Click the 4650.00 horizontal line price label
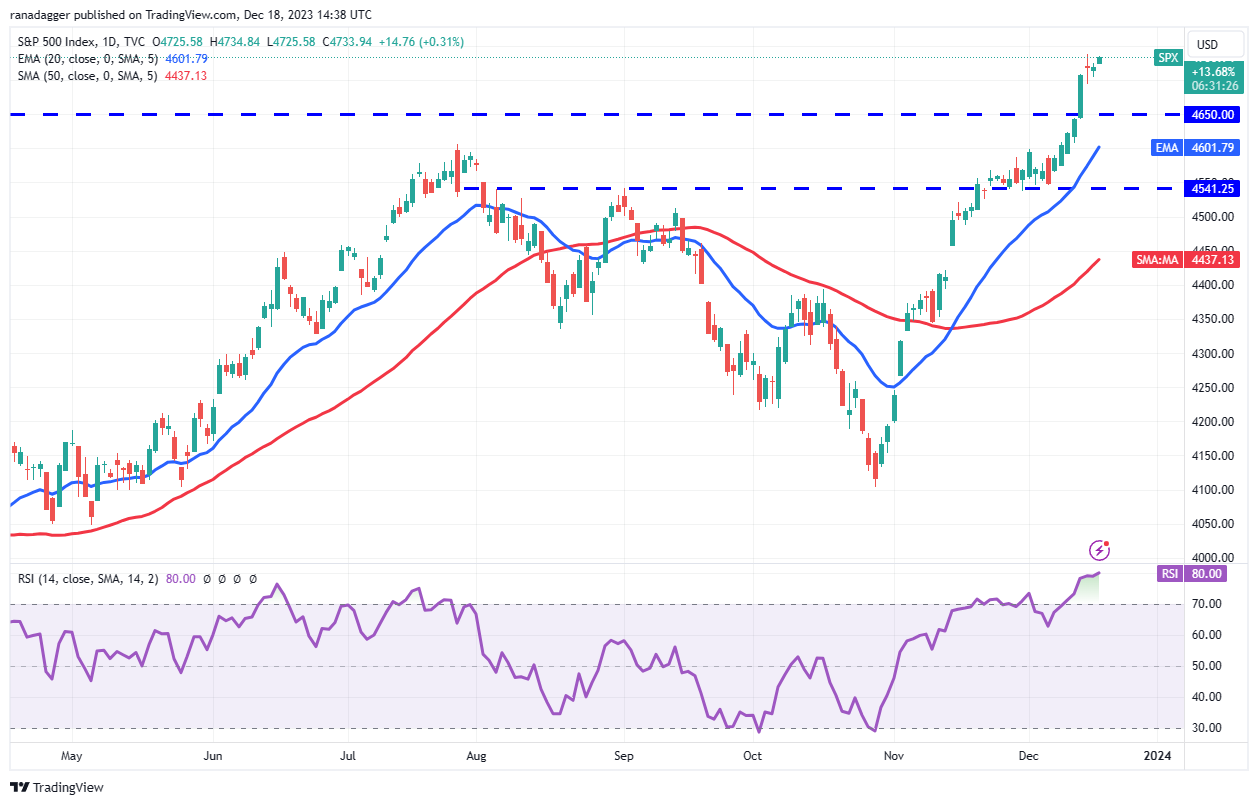 click(1213, 115)
